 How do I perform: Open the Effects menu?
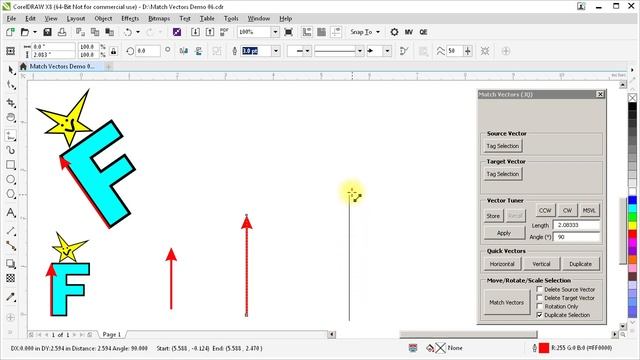pos(130,18)
